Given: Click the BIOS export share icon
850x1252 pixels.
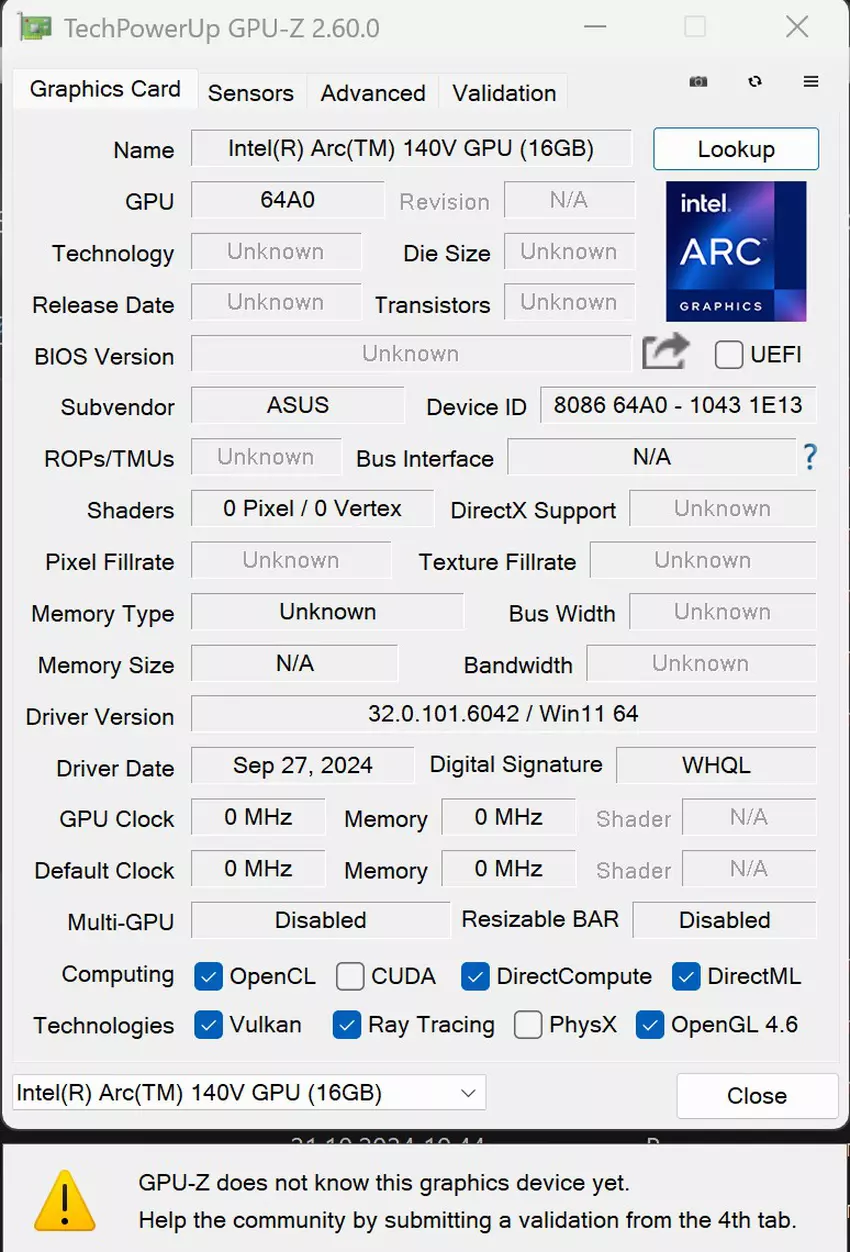Looking at the screenshot, I should 666,352.
